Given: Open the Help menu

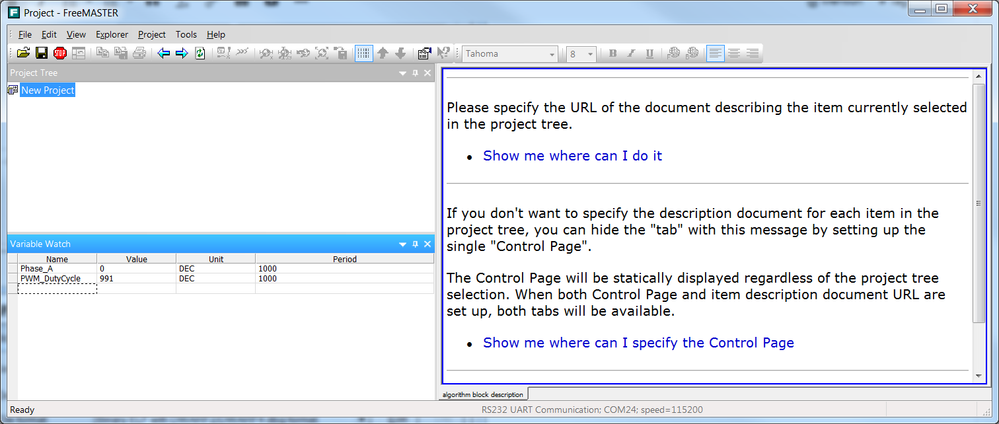Looking at the screenshot, I should [216, 34].
